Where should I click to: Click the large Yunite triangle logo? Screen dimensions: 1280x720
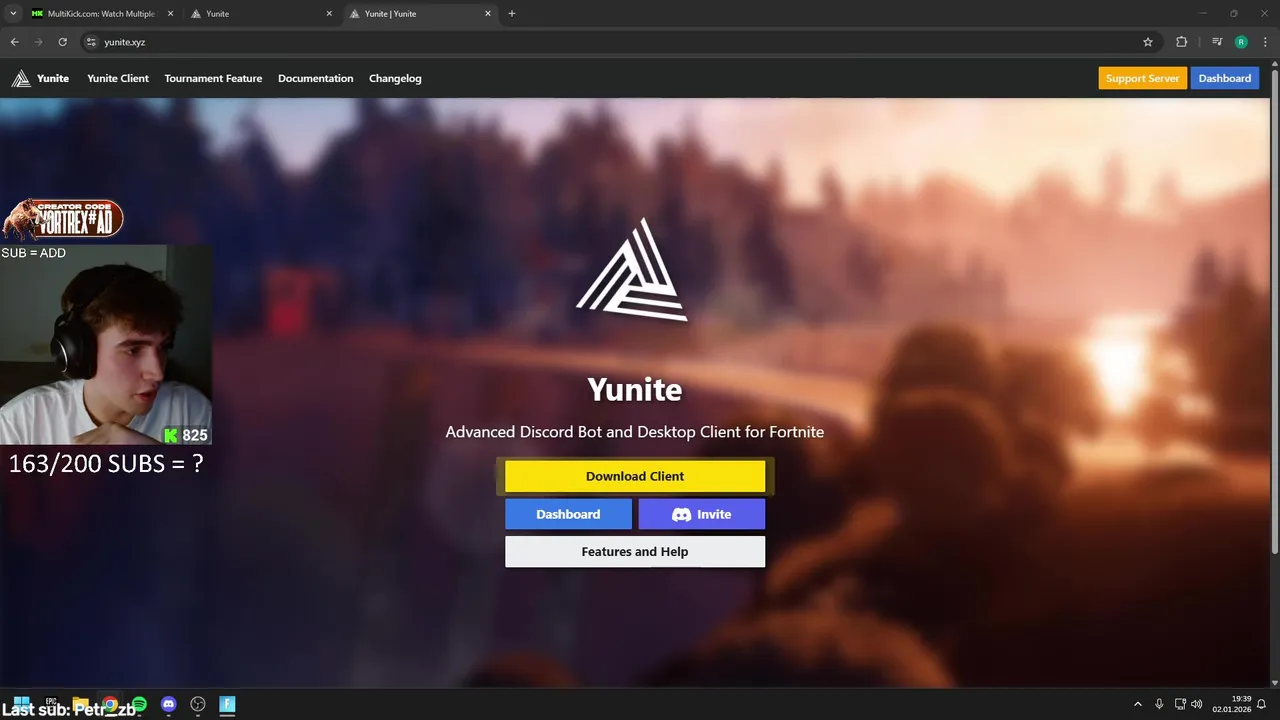point(632,269)
